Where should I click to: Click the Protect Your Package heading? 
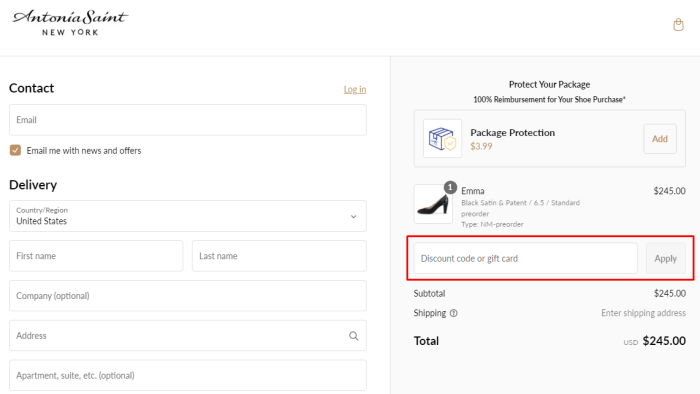[x=550, y=84]
